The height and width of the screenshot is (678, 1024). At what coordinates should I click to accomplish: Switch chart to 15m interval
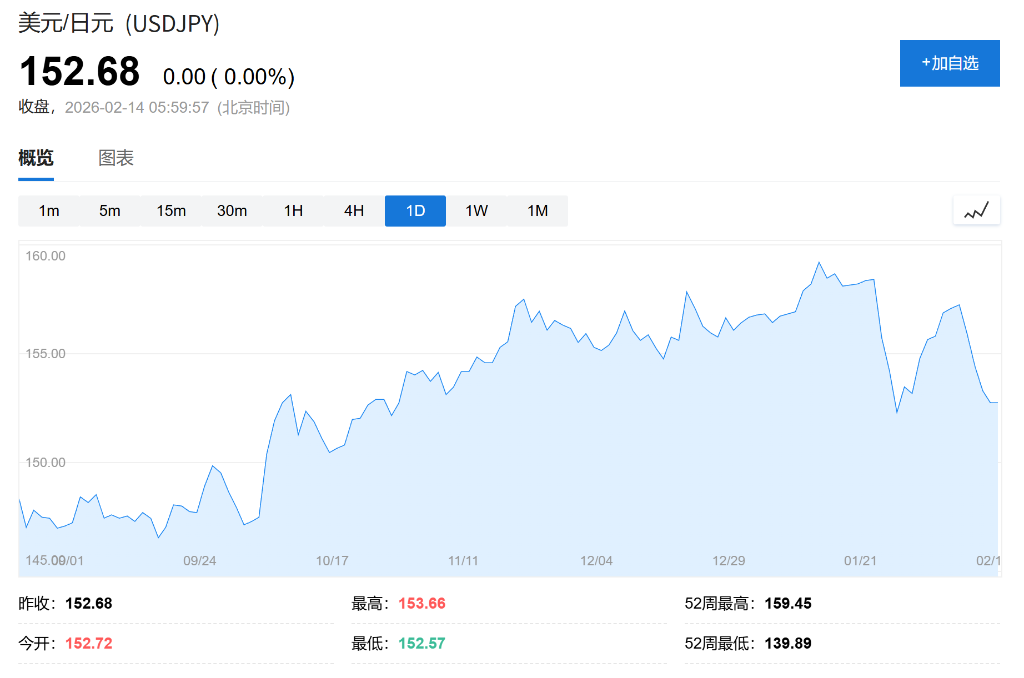(171, 211)
